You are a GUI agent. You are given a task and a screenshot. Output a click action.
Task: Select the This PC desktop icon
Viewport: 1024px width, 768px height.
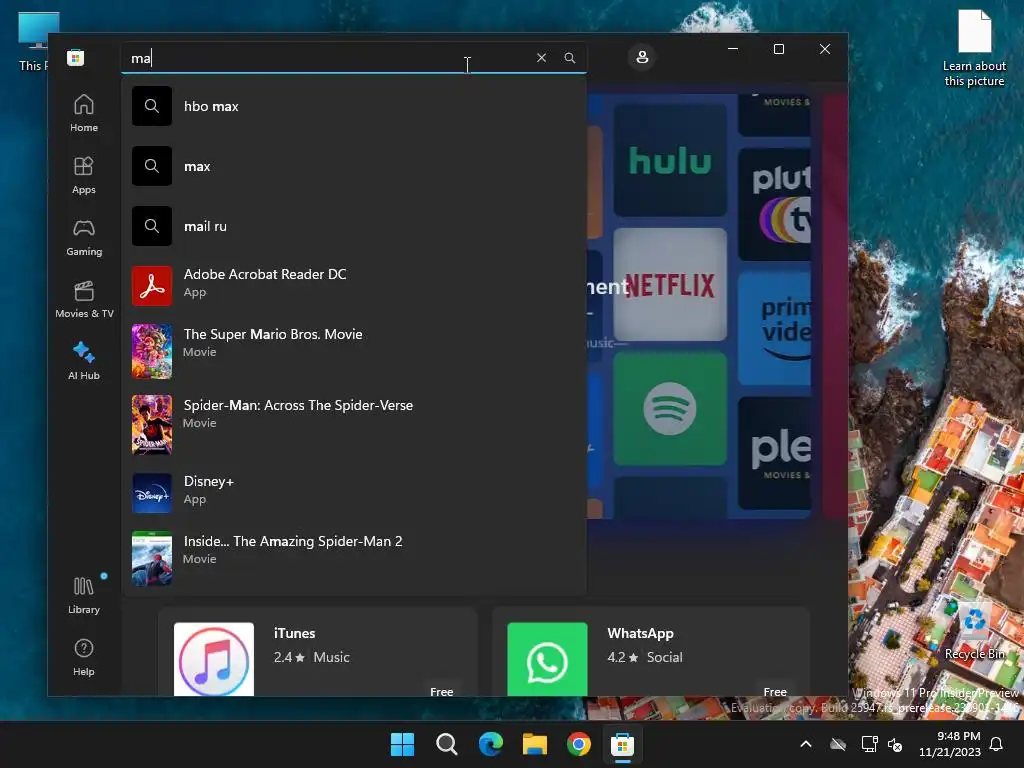click(34, 42)
